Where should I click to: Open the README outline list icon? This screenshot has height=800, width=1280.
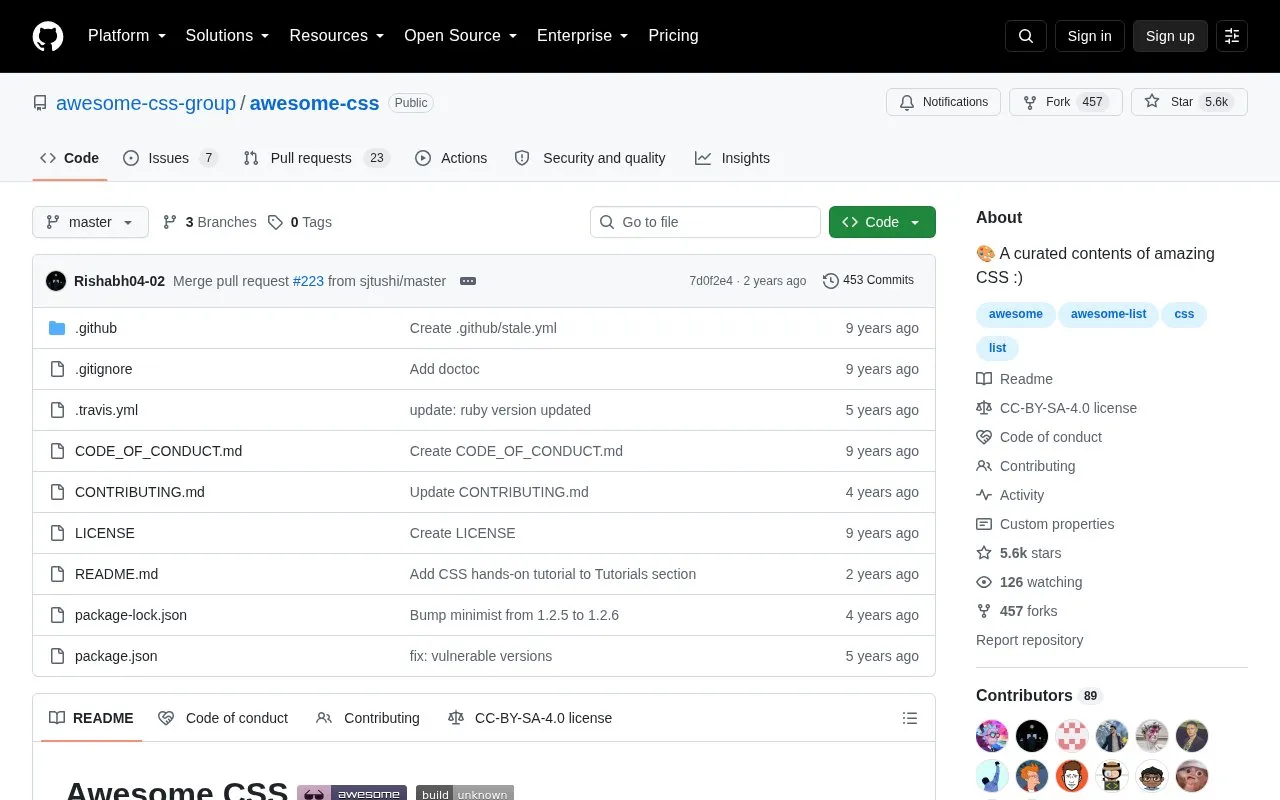[x=910, y=718]
